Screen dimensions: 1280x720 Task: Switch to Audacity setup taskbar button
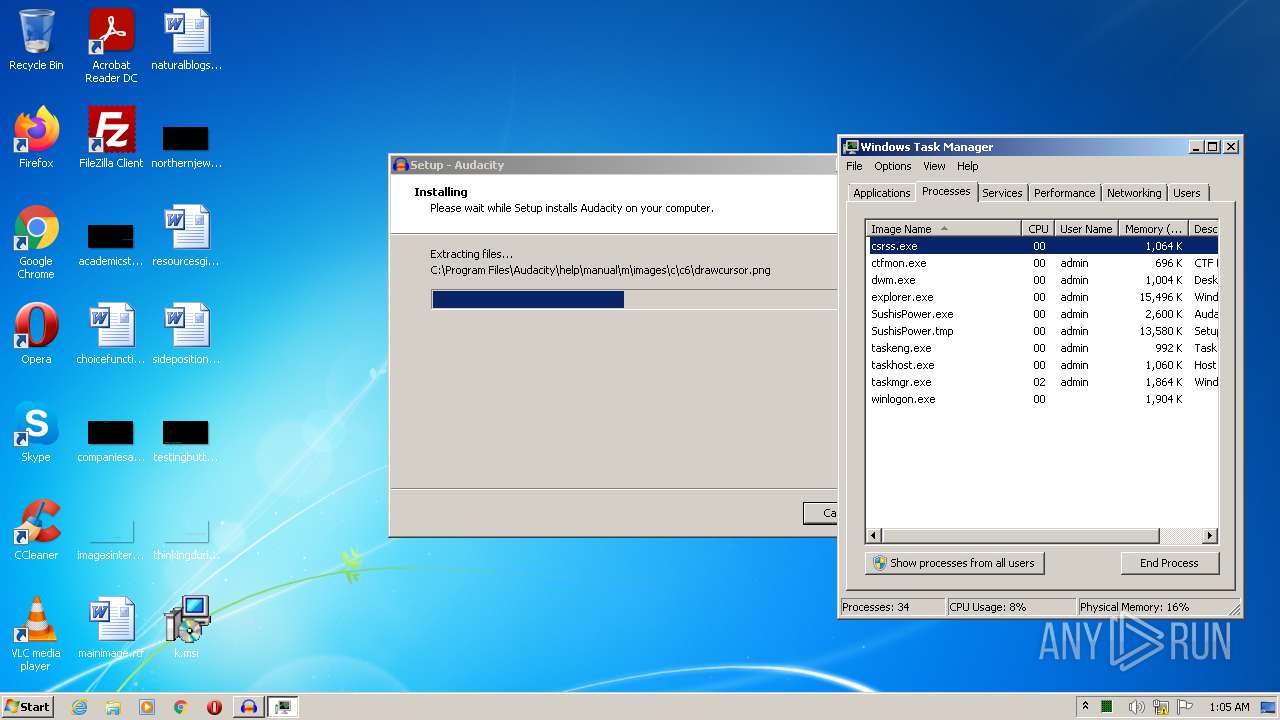click(x=249, y=707)
